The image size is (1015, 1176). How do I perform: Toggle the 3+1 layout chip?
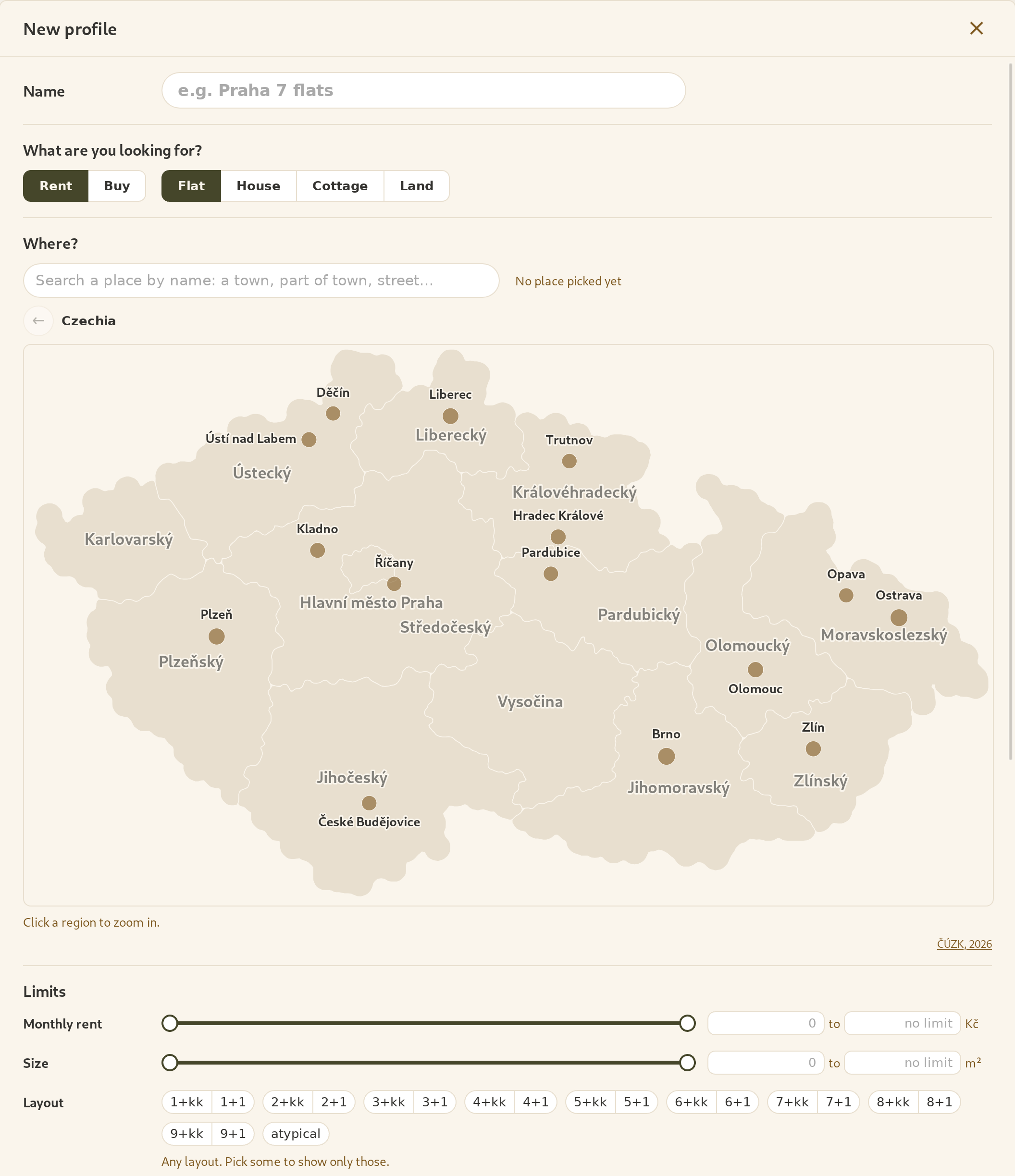pyautogui.click(x=435, y=1102)
